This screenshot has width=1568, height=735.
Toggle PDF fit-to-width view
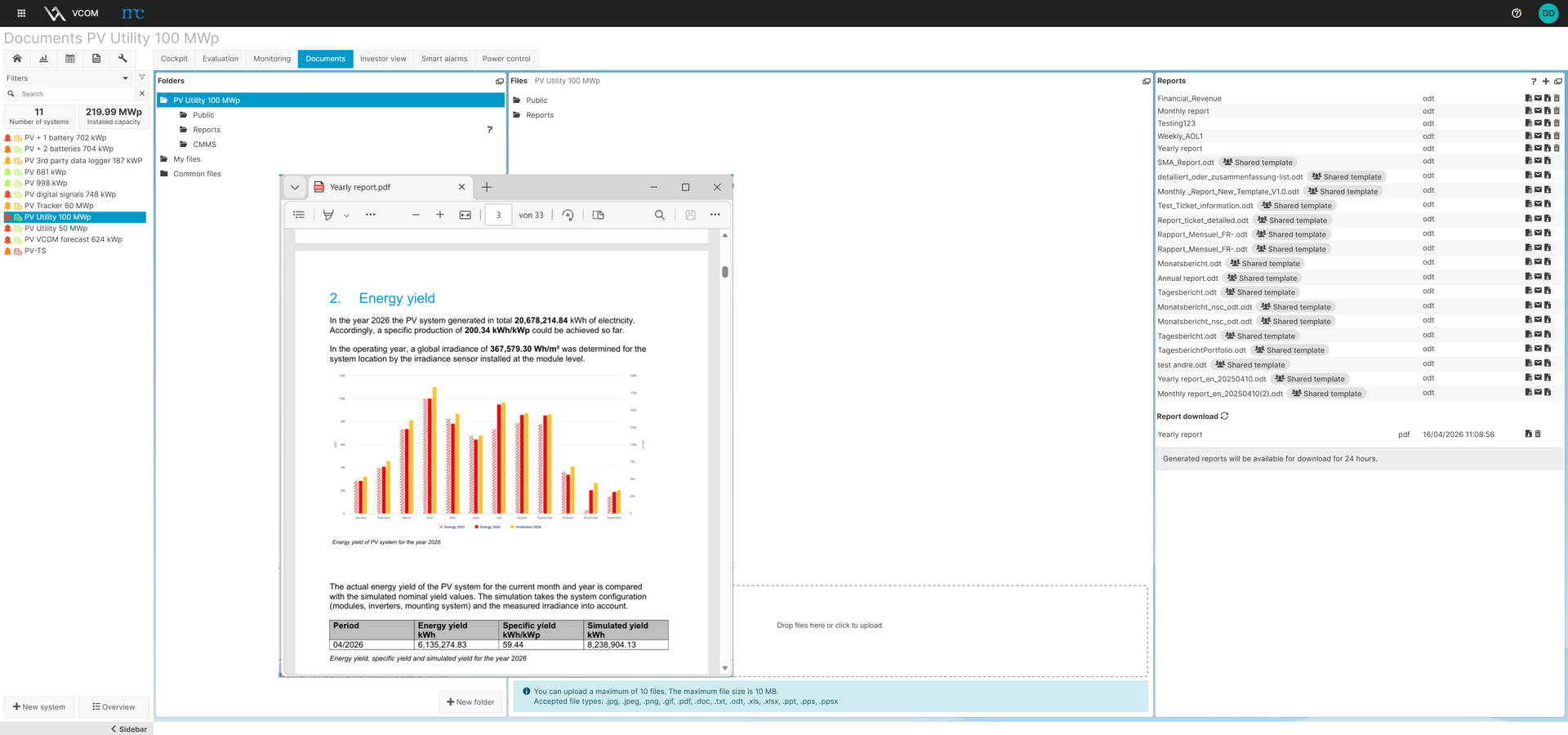(465, 215)
